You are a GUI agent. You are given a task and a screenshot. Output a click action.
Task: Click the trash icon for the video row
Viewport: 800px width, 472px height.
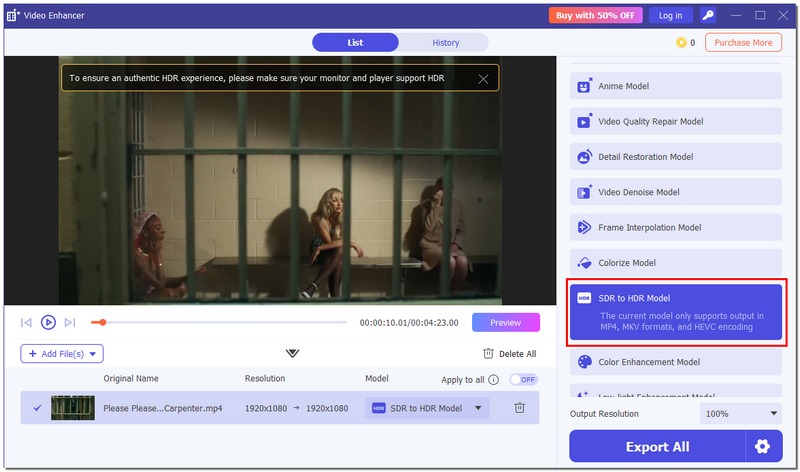coord(519,408)
